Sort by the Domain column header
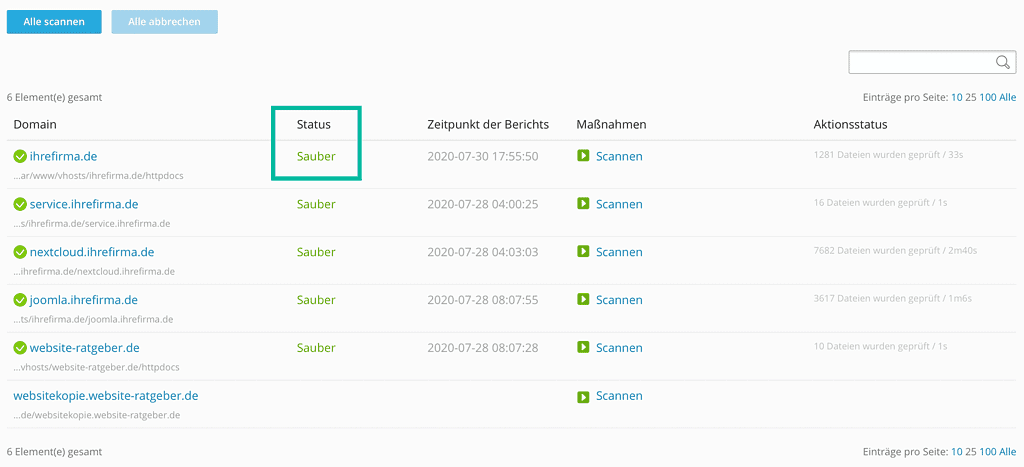Screen dimensions: 1024x467 [x=35, y=124]
